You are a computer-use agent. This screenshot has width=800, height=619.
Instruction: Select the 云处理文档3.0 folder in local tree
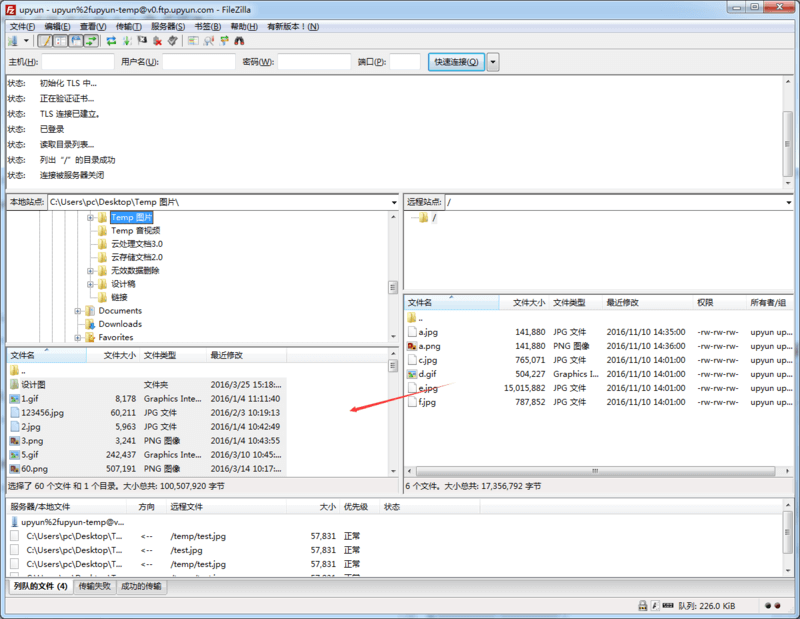(x=137, y=244)
